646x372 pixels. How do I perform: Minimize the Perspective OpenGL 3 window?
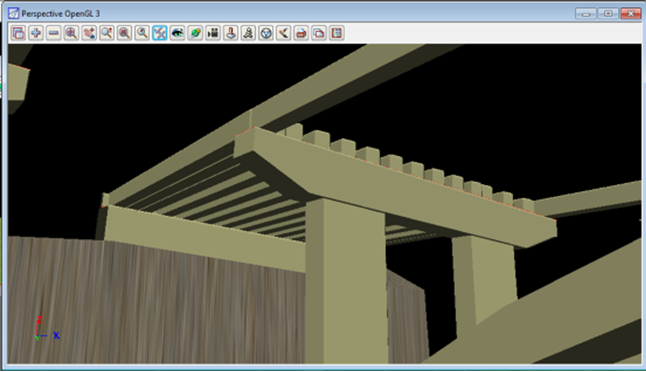pos(586,14)
